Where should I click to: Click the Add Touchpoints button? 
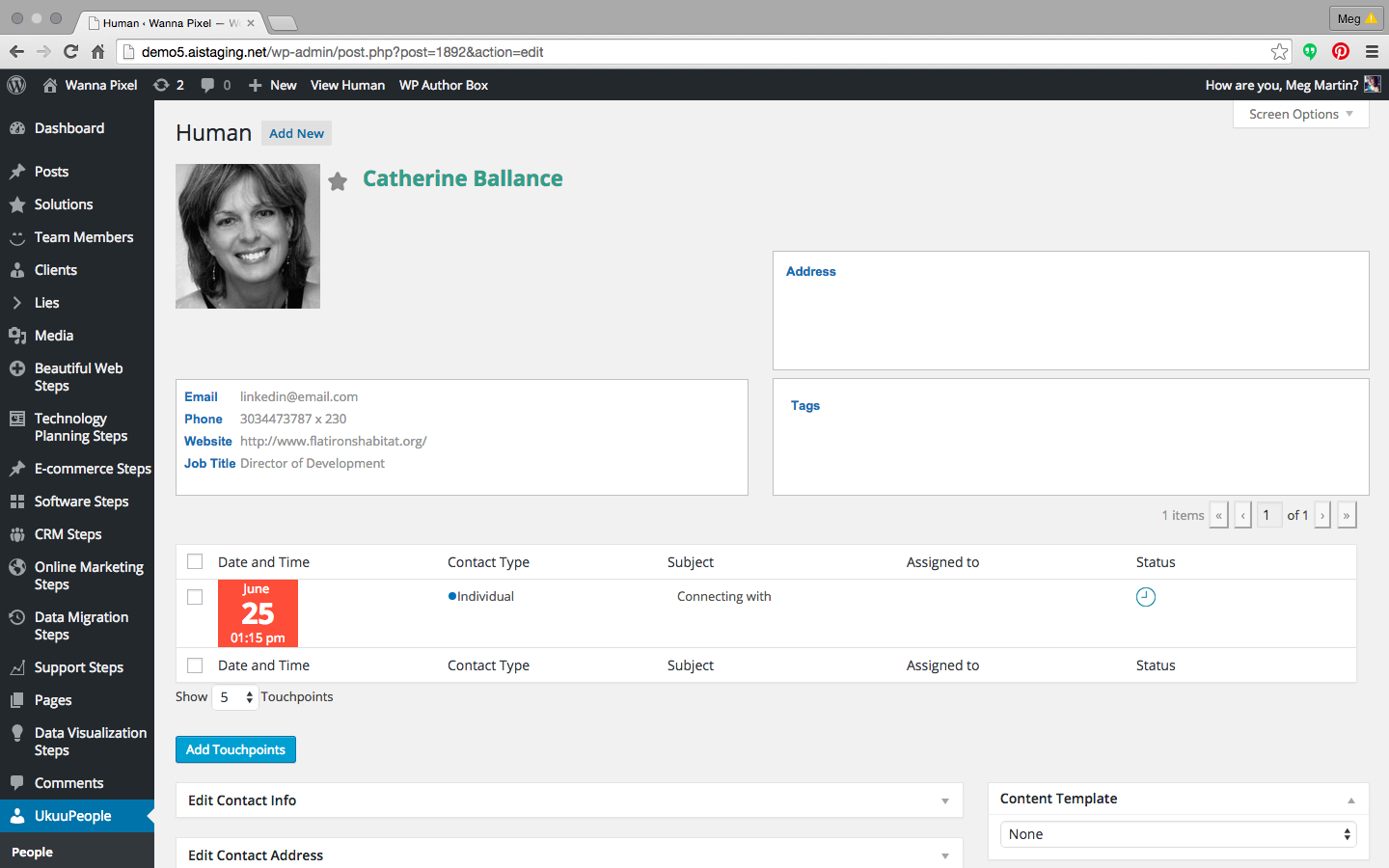coord(235,749)
